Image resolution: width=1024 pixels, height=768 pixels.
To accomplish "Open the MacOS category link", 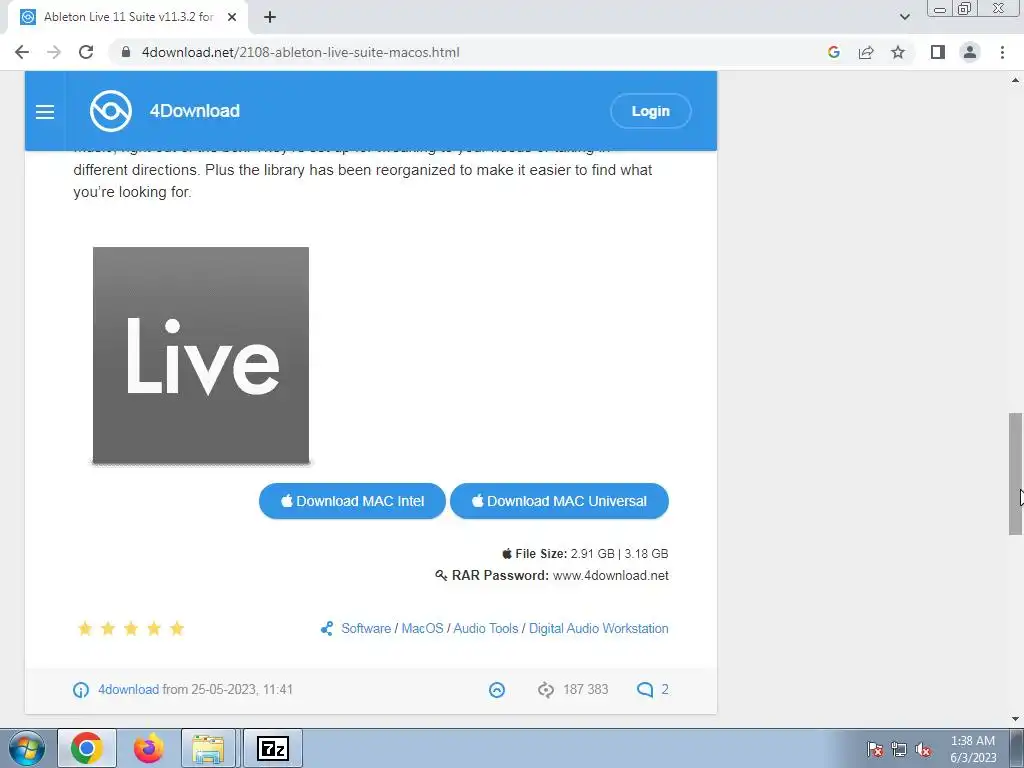I will (422, 628).
